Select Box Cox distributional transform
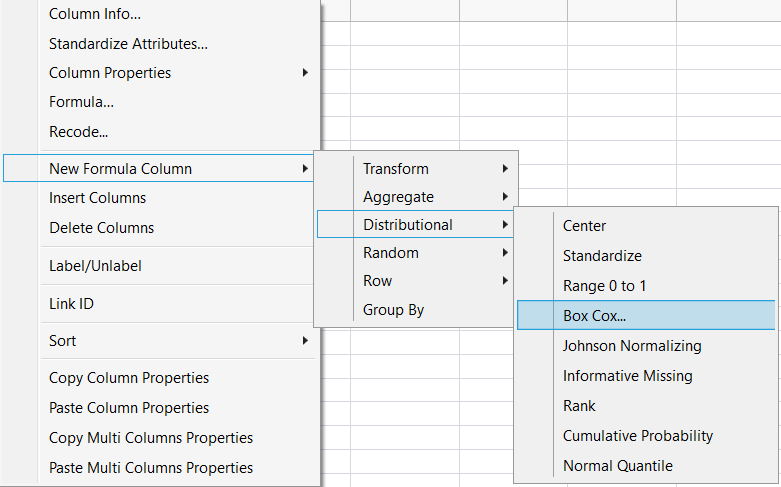Screen dimensions: 781x487 [594, 316]
